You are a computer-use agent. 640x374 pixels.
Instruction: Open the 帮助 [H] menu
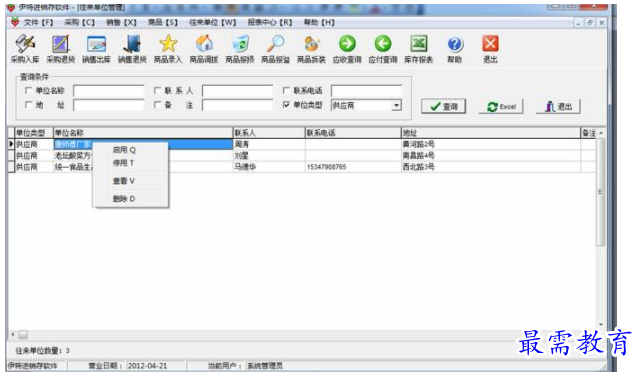[319, 22]
